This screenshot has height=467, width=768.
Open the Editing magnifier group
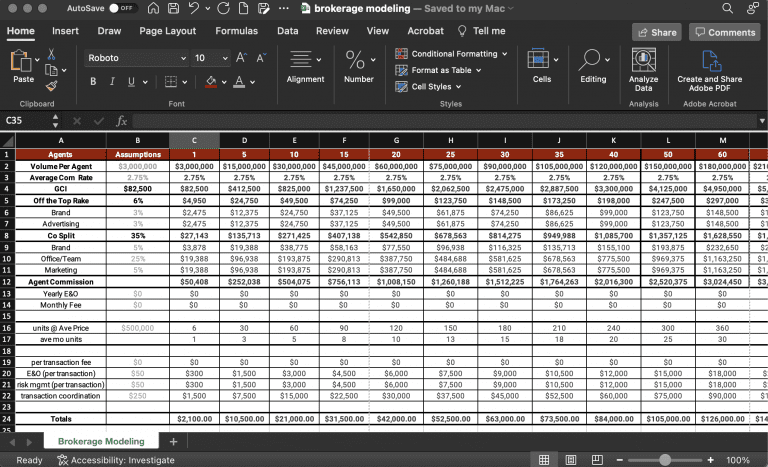[x=593, y=67]
